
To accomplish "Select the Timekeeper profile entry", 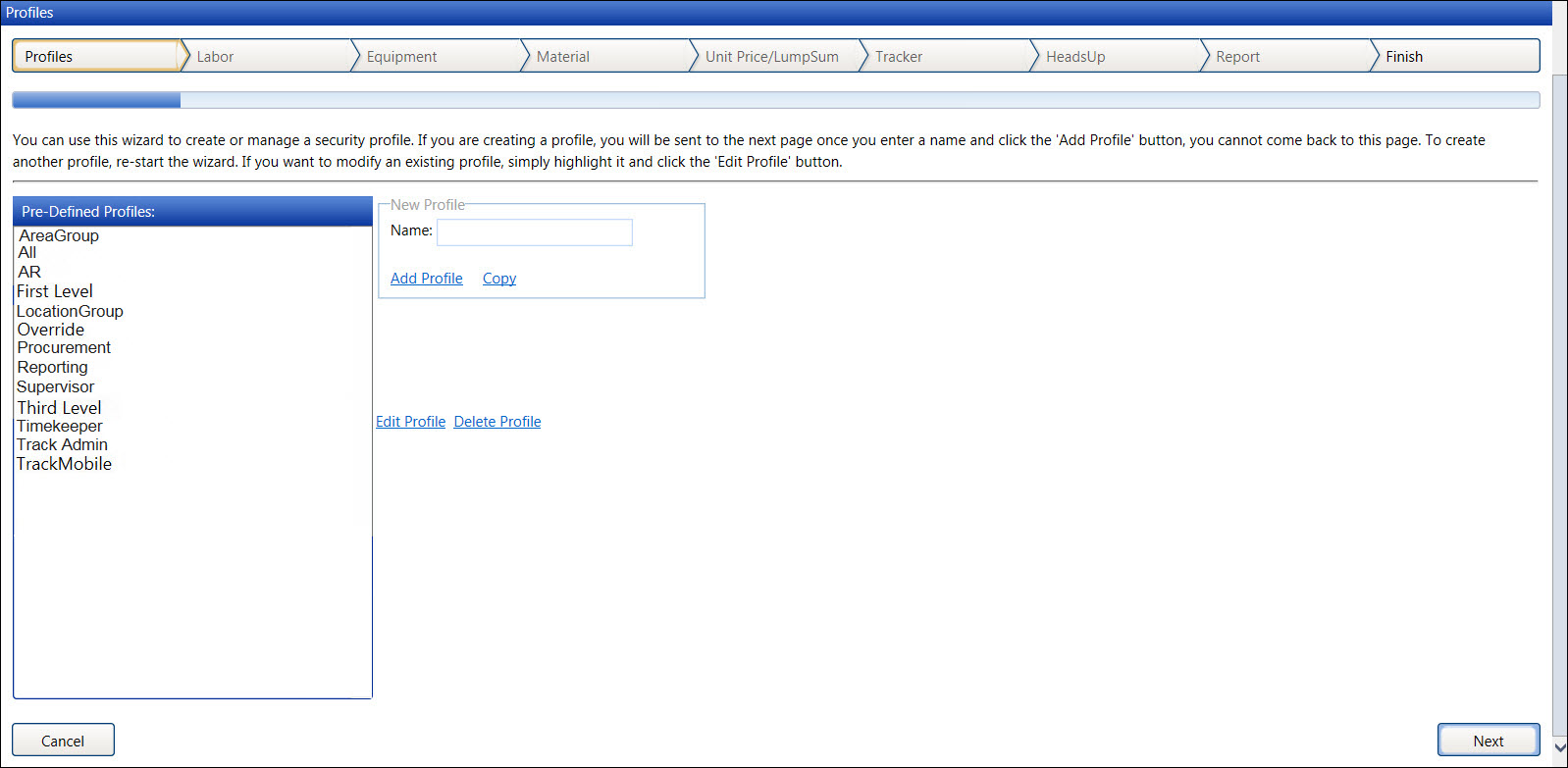I will click(59, 426).
